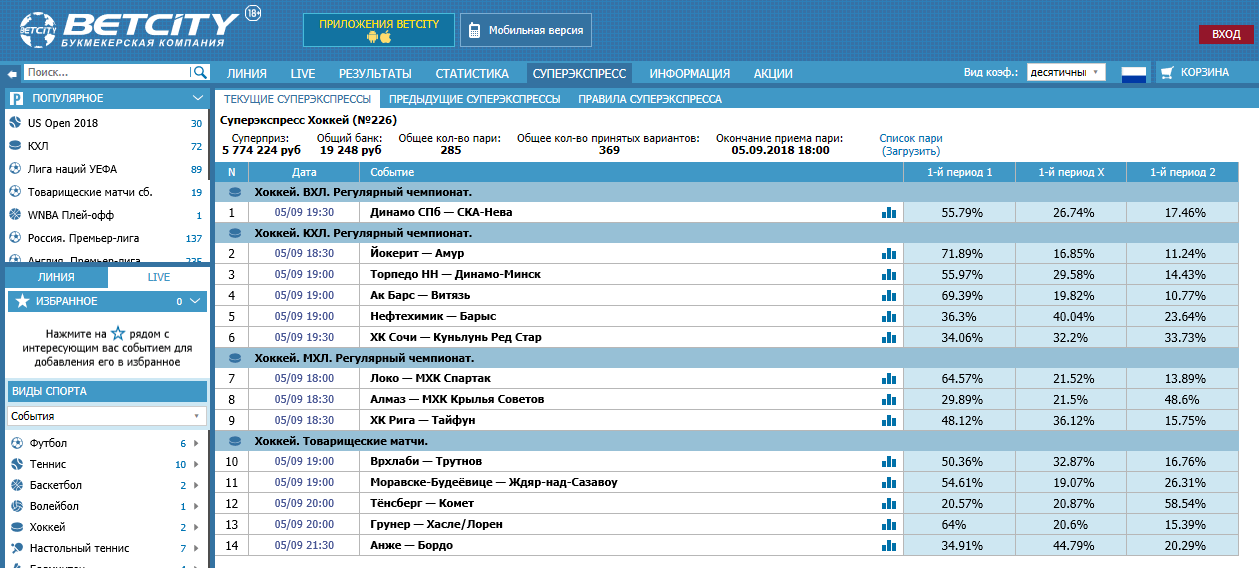Collapse the Популярное section
This screenshot has height=568, width=1259.
pos(198,98)
